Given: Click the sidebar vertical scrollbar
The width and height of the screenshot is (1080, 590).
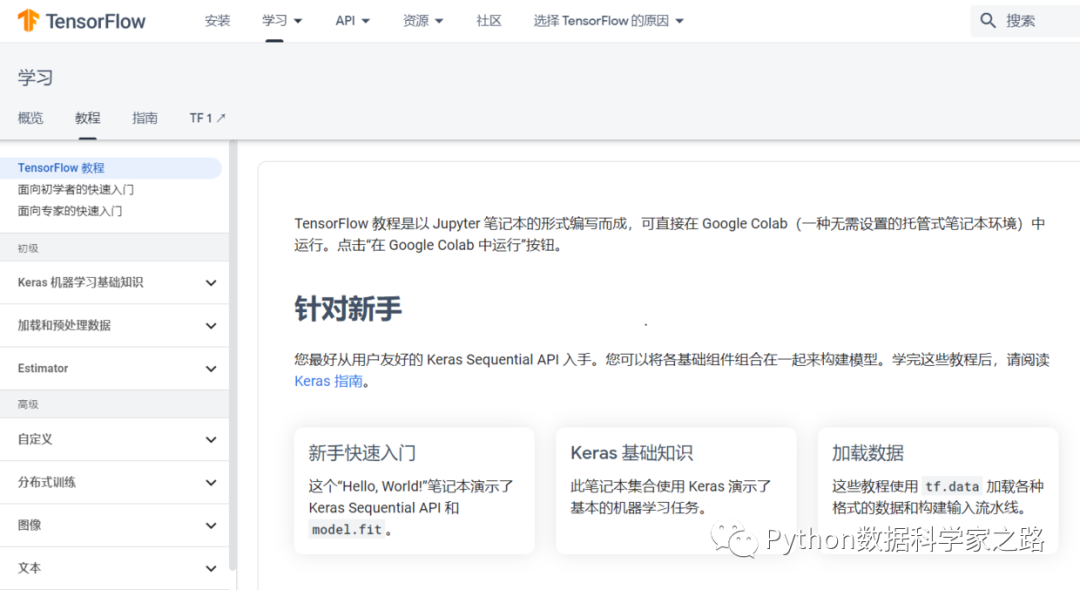Looking at the screenshot, I should pos(233,355).
